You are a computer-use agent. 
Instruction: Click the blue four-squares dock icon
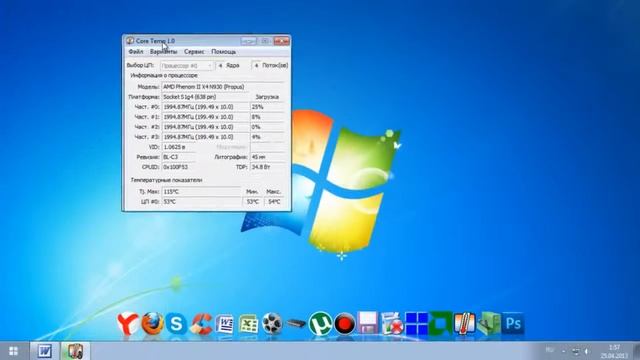(x=416, y=324)
